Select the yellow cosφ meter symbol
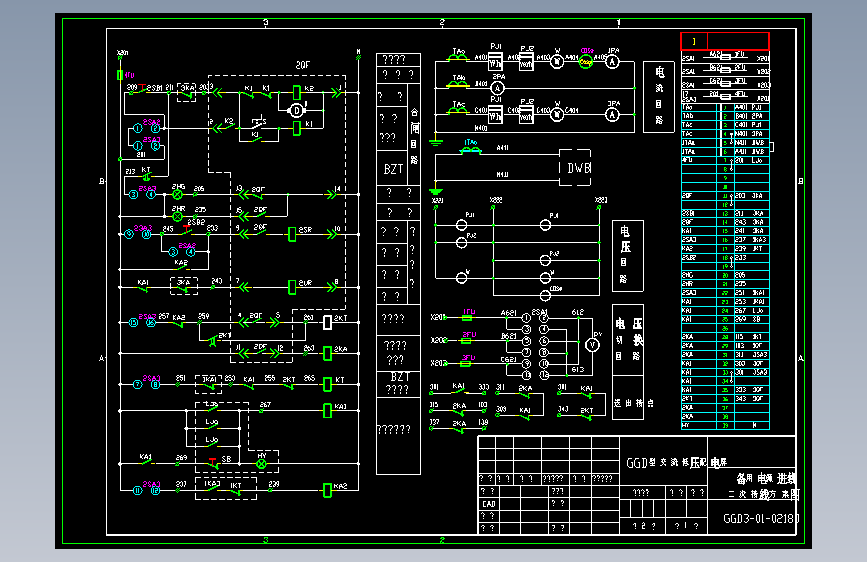 pyautogui.click(x=586, y=62)
